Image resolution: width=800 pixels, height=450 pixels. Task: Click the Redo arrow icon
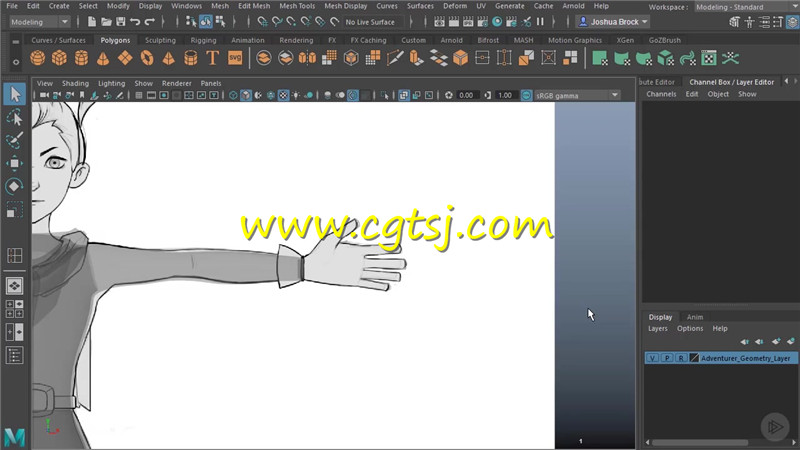pos(149,21)
